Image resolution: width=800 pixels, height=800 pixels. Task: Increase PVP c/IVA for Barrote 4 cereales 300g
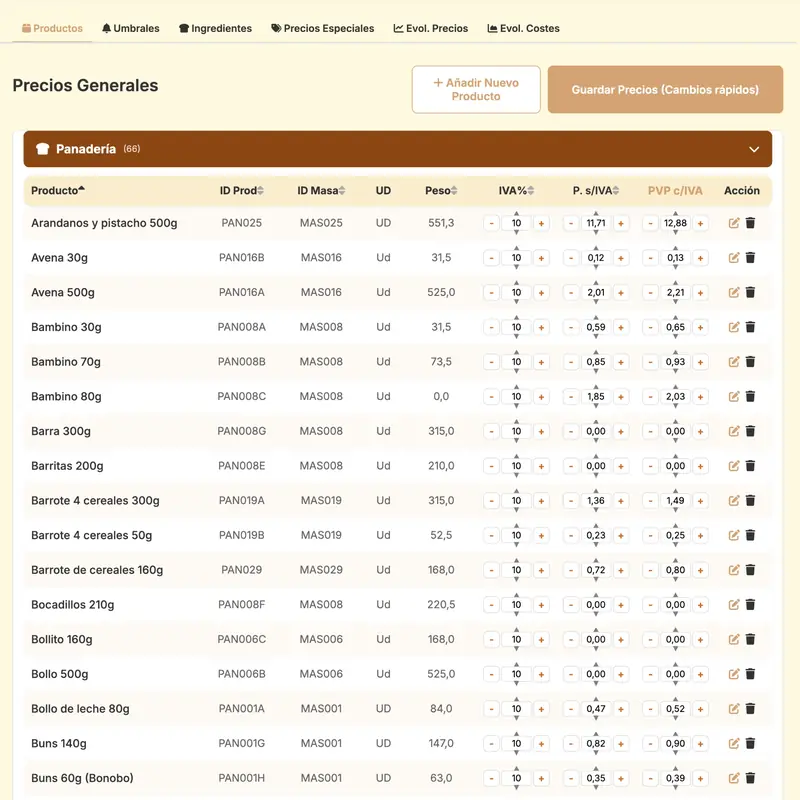pos(701,501)
